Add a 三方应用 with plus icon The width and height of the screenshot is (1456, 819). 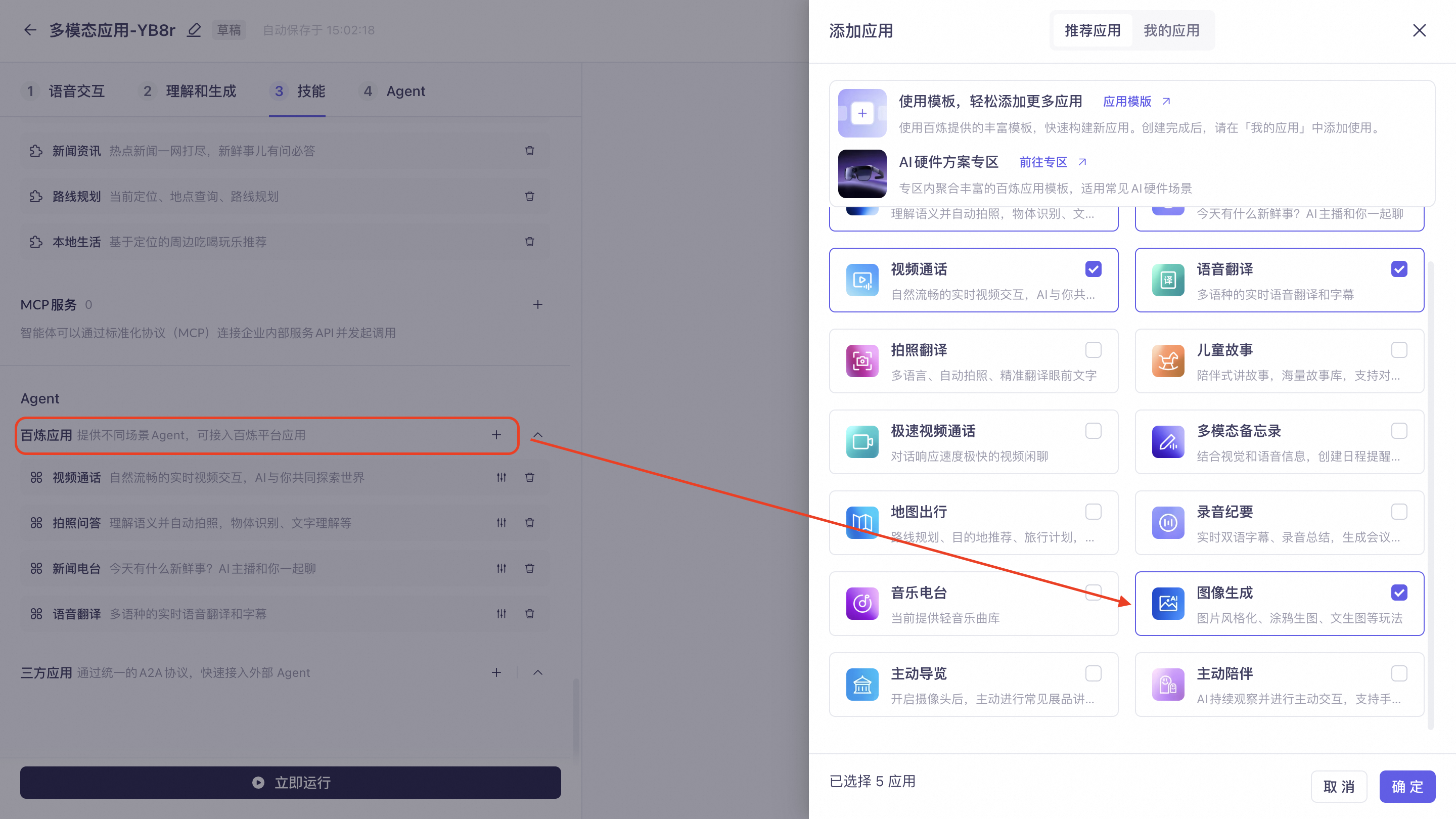pos(496,672)
